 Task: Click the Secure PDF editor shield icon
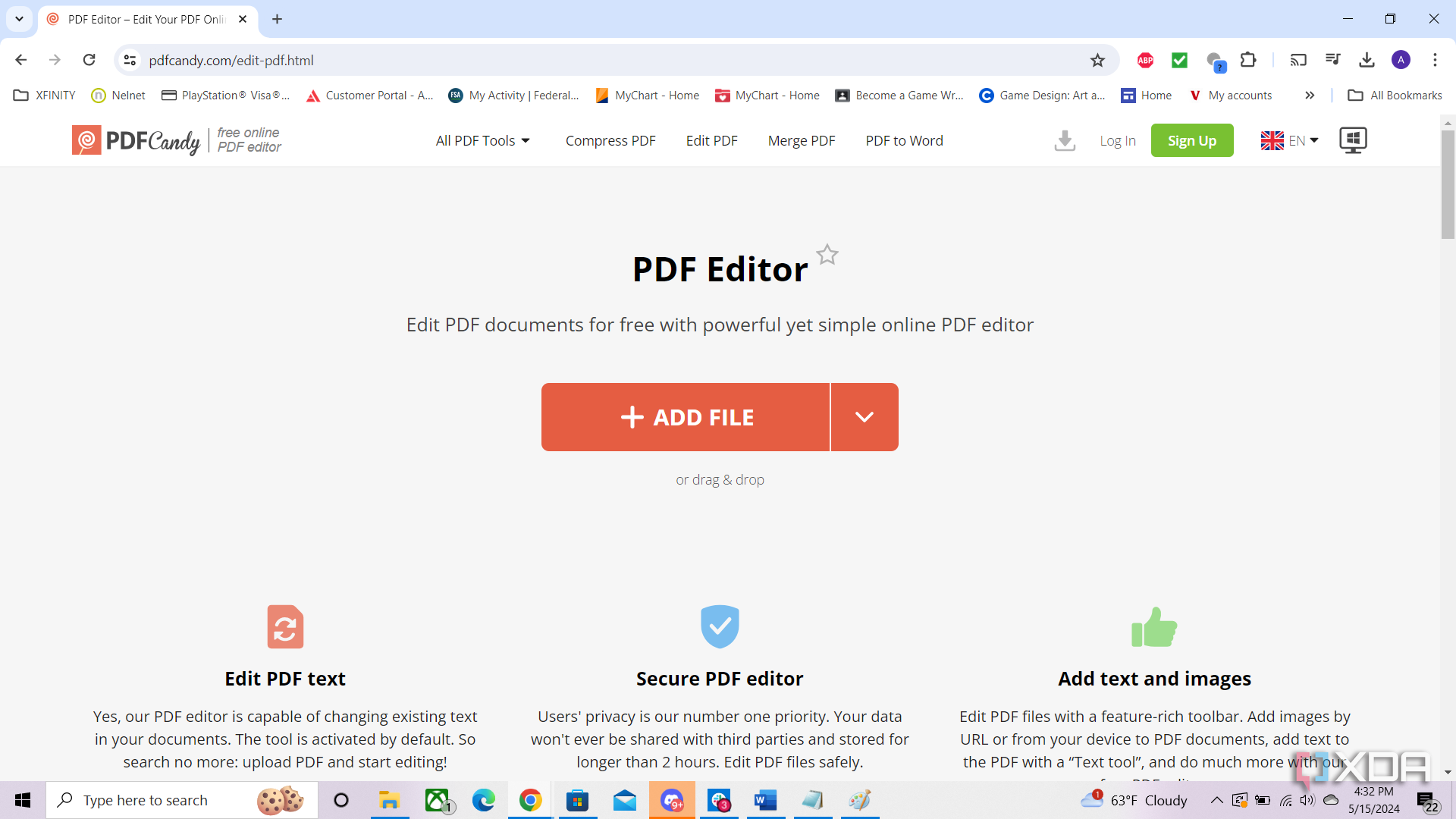[720, 626]
